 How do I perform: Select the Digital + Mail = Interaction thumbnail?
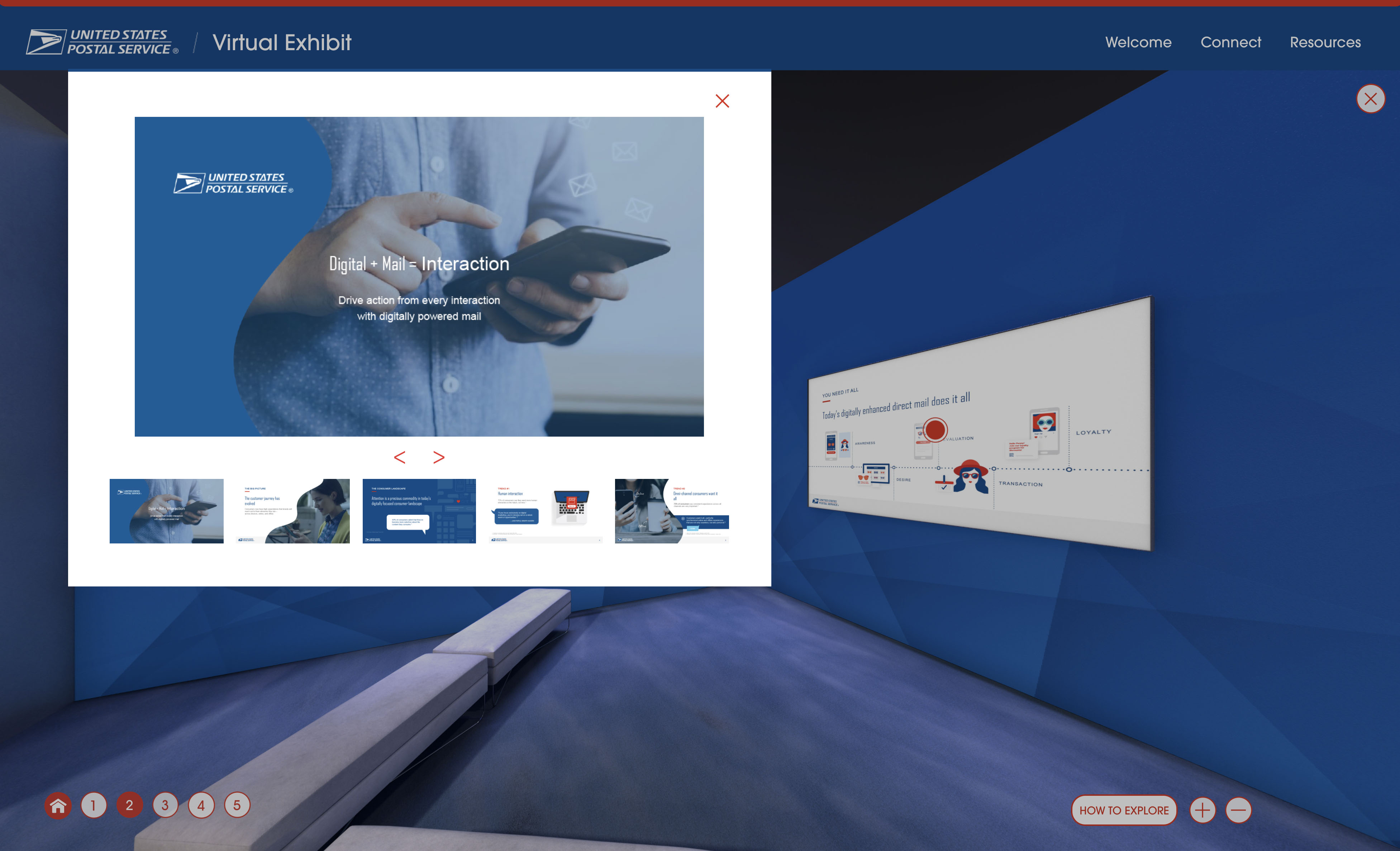tap(166, 511)
